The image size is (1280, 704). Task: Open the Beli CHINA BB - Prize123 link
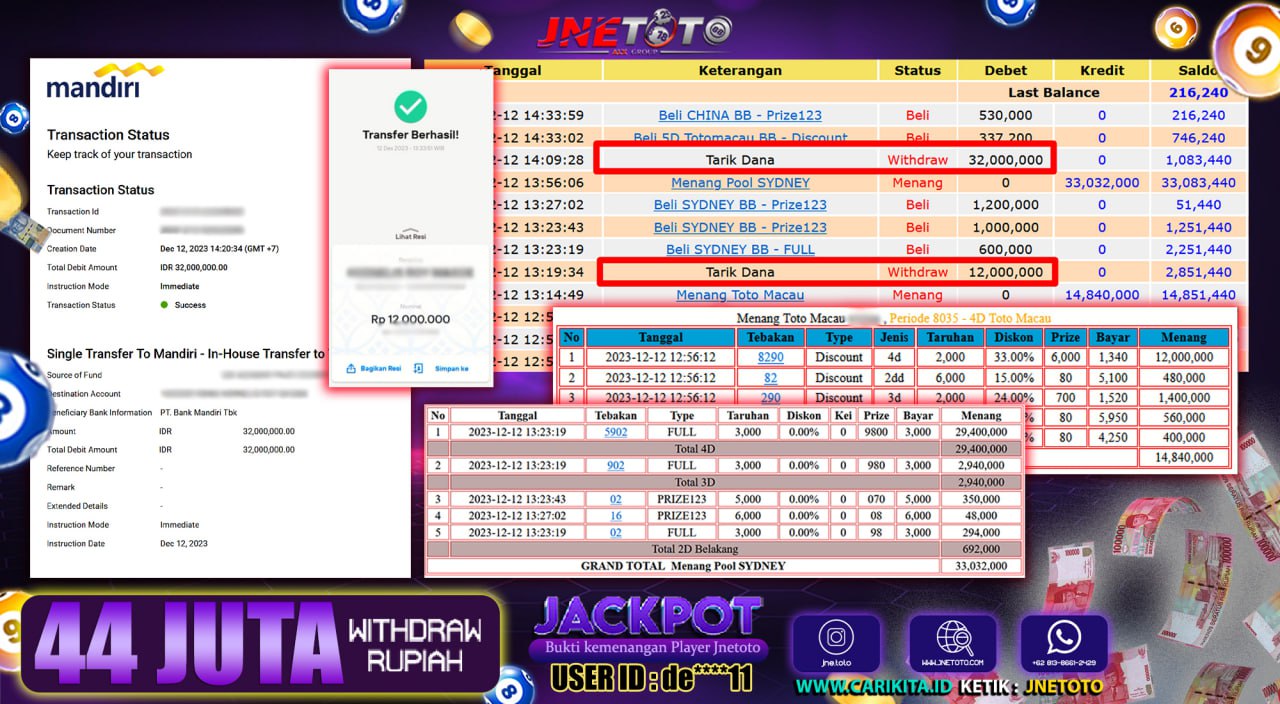740,115
